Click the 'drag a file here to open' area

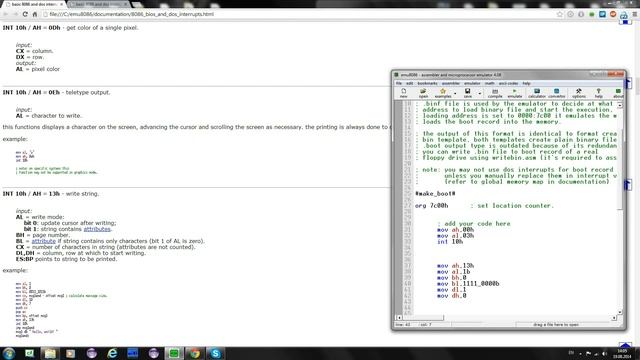click(556, 325)
